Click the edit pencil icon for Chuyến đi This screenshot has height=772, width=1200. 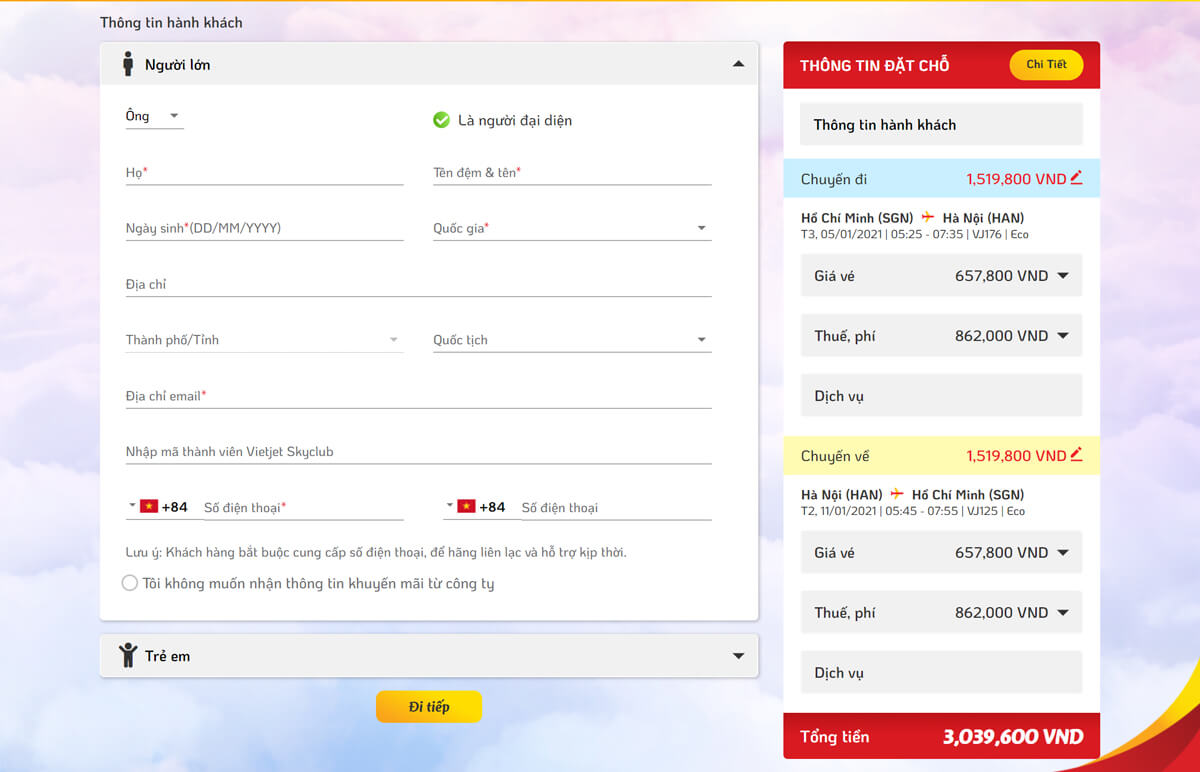pos(1076,178)
